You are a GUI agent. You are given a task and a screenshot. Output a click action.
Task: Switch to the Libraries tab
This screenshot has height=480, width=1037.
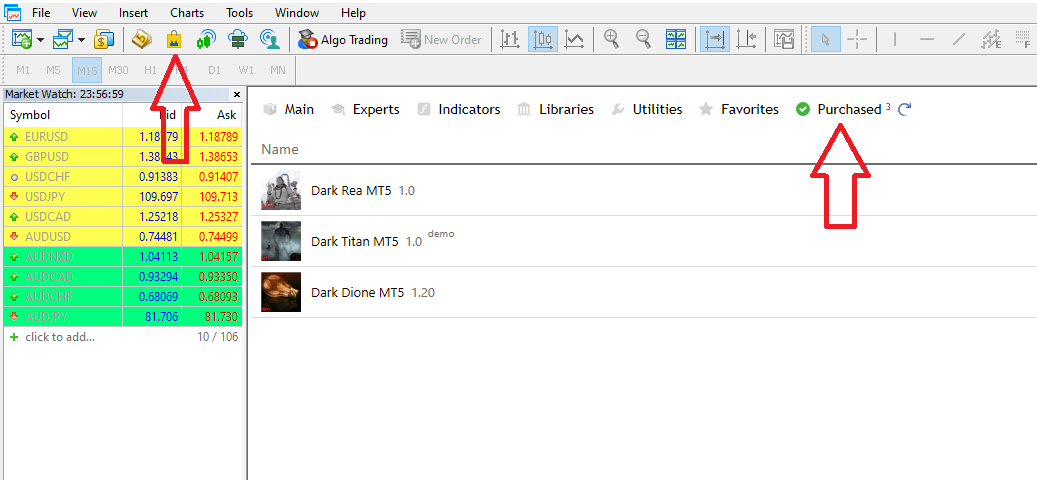click(555, 109)
